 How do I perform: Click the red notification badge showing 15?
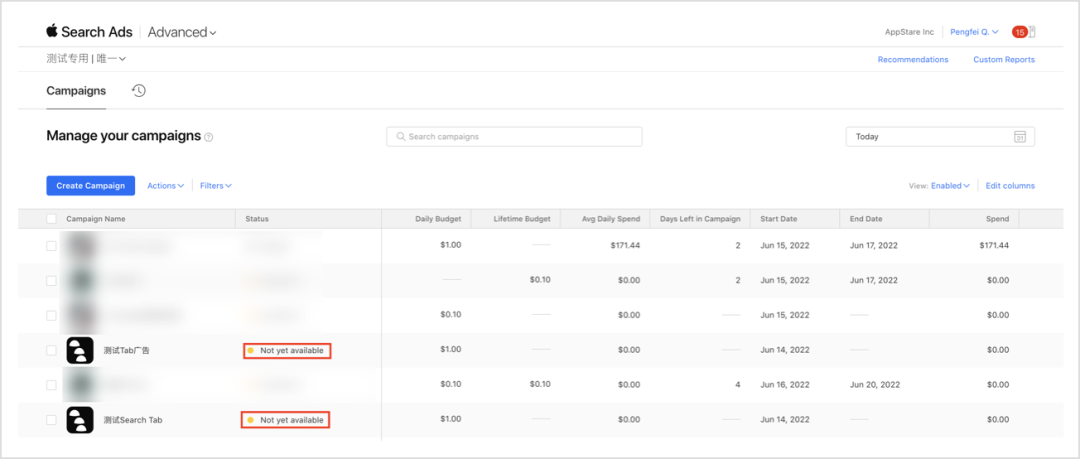click(x=1019, y=32)
